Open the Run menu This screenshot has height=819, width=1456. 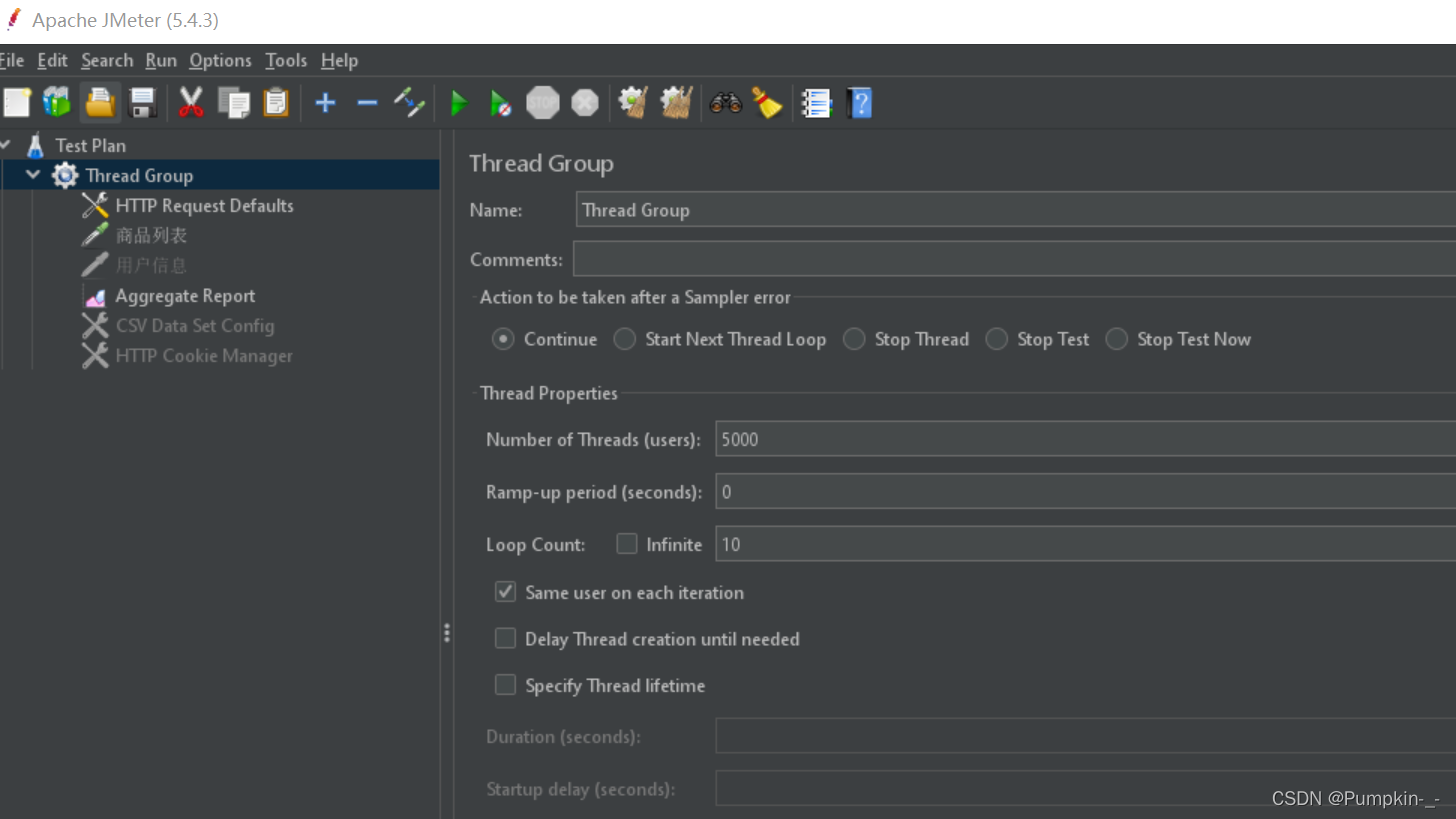coord(161,60)
